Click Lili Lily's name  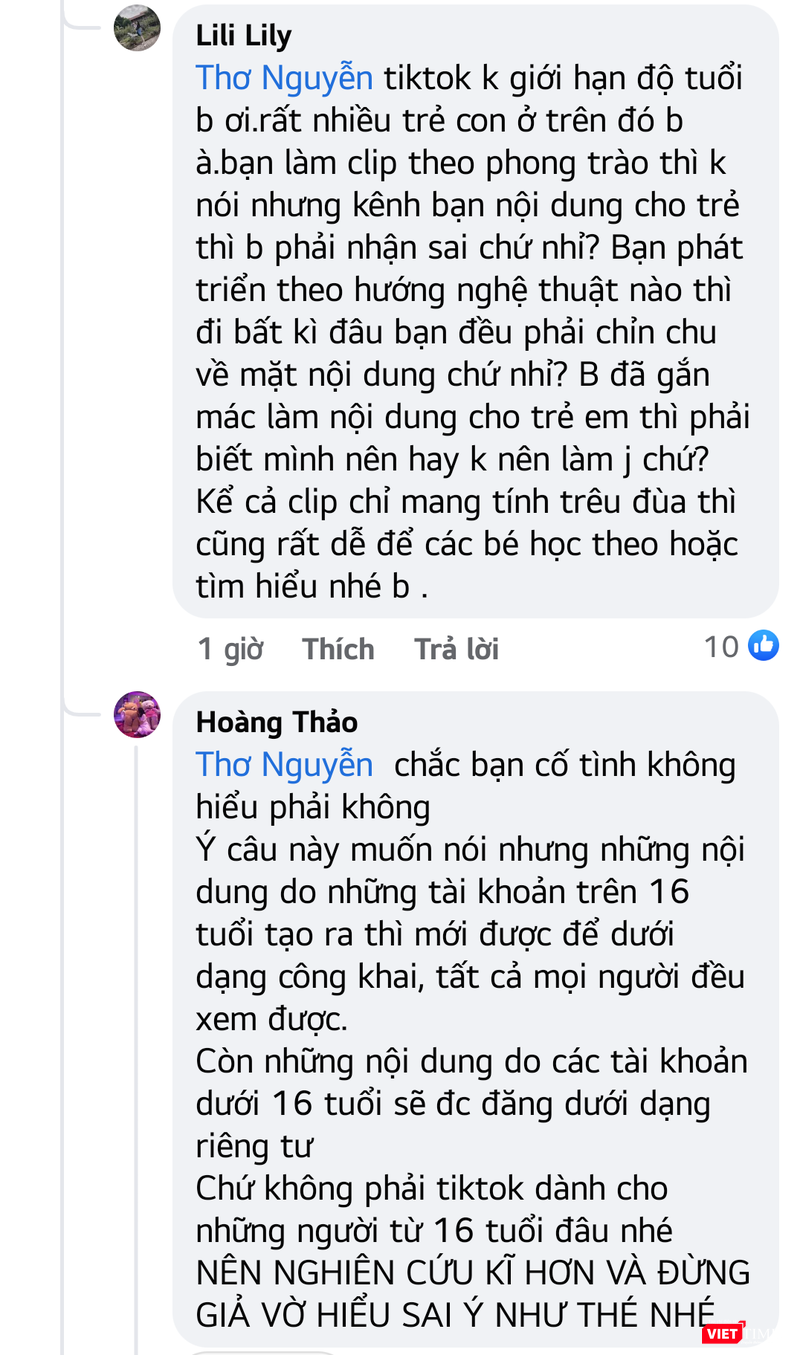(x=241, y=34)
